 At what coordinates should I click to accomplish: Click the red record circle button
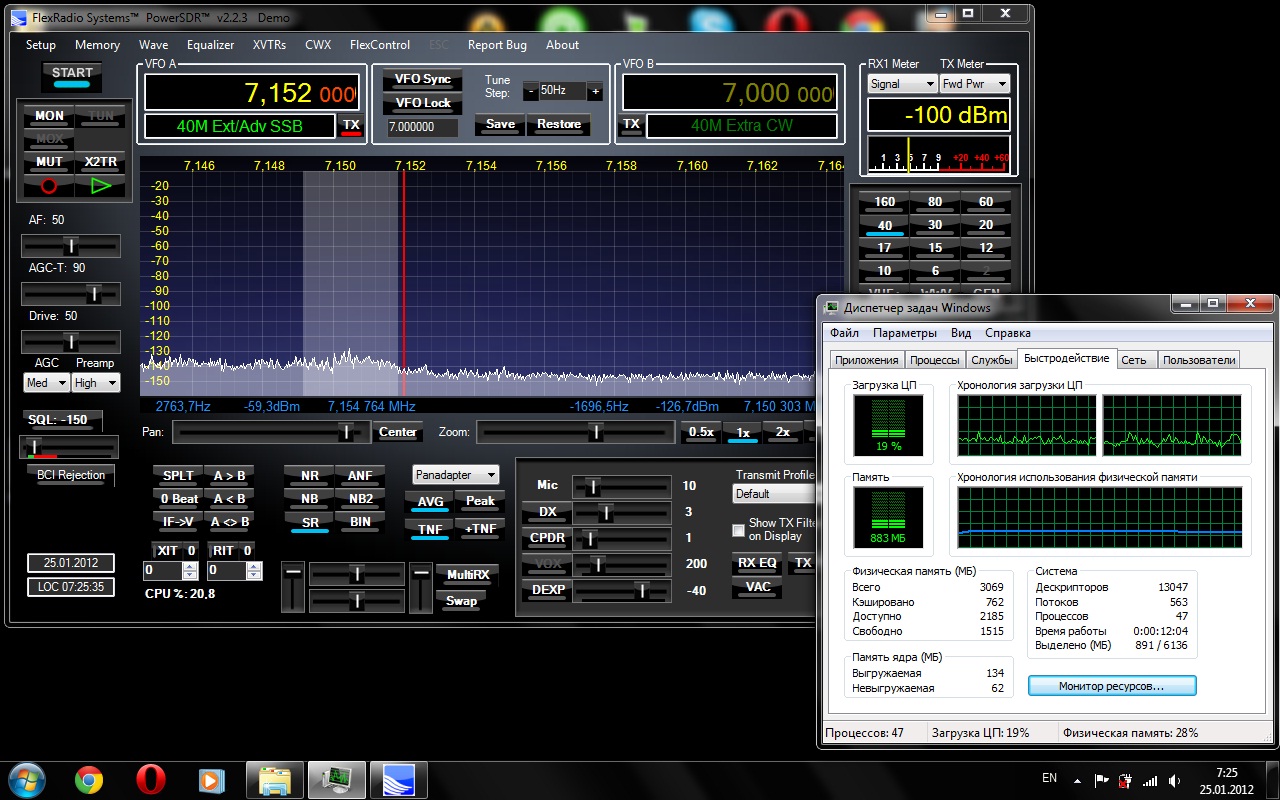[x=49, y=185]
